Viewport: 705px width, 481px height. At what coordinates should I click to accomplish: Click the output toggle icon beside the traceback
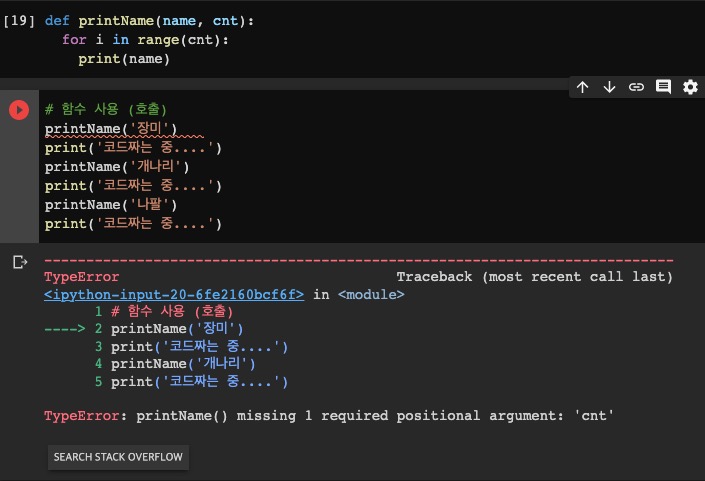pyautogui.click(x=20, y=262)
